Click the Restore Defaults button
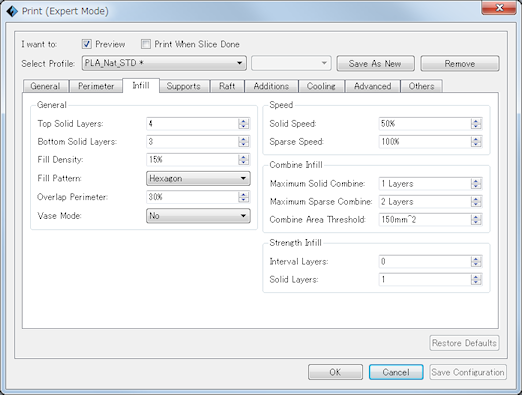The height and width of the screenshot is (395, 522). [x=464, y=343]
